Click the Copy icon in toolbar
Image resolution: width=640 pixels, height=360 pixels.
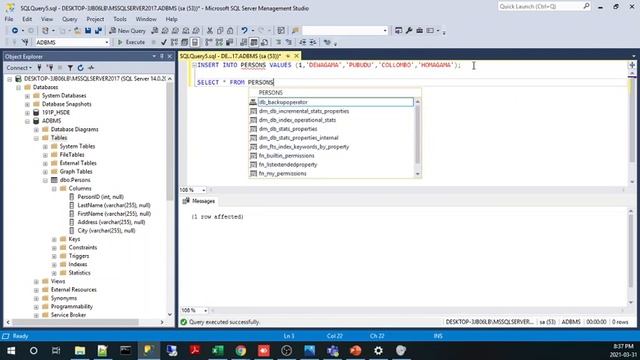[x=220, y=31]
